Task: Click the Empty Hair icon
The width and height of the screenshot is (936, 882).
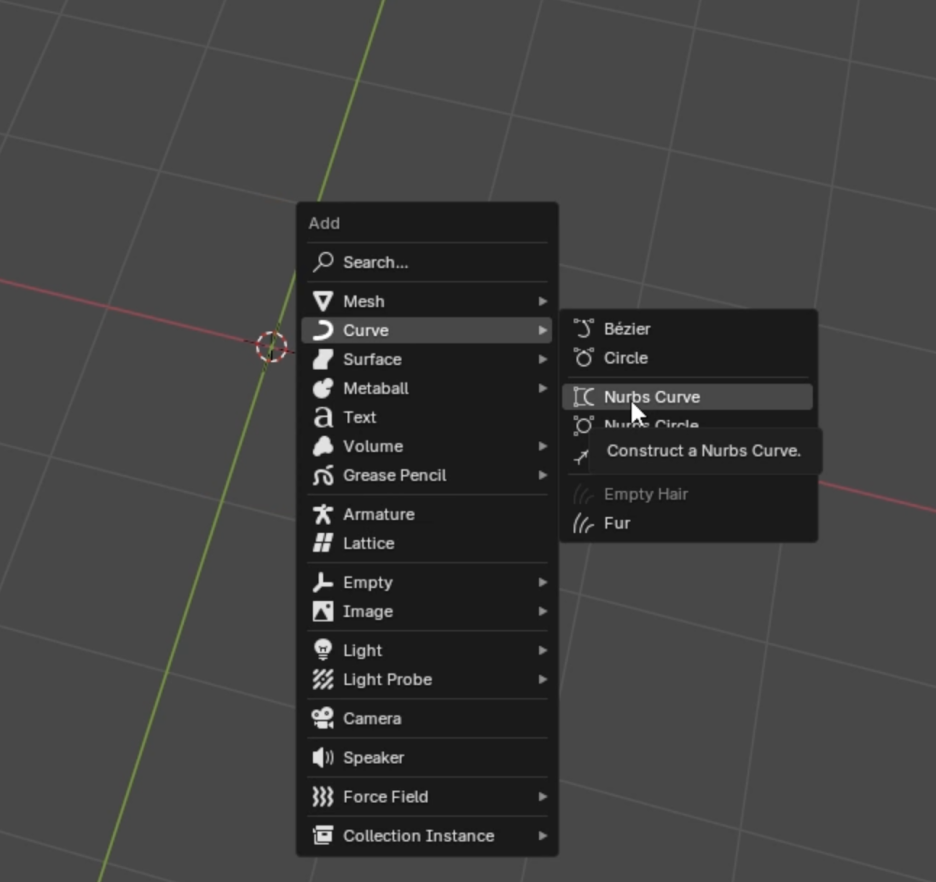Action: 584,494
